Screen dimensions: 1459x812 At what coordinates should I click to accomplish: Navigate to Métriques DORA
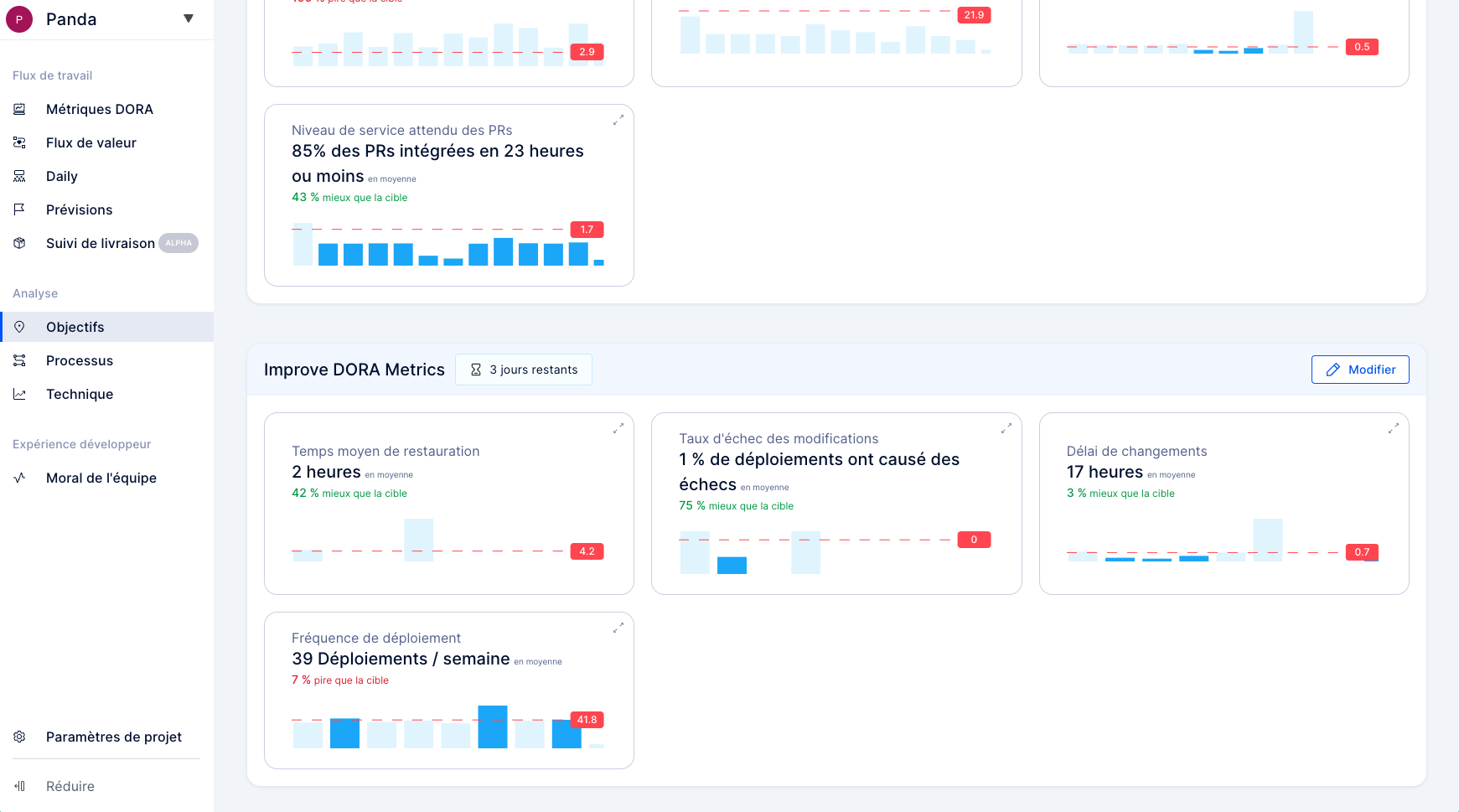[99, 109]
